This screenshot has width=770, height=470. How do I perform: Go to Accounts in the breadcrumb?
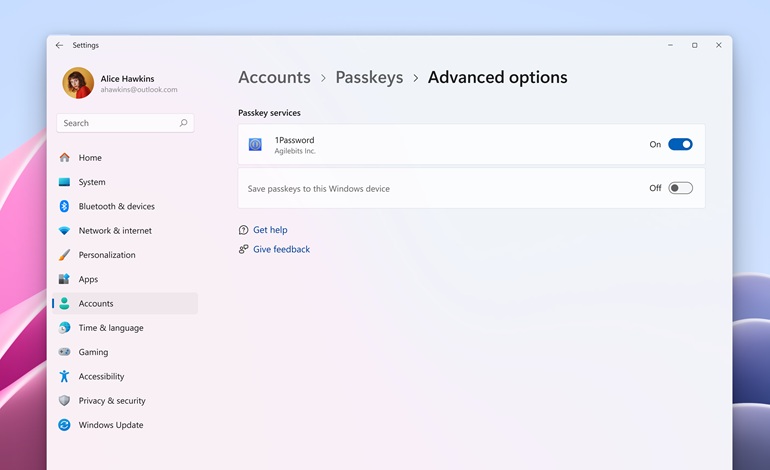pos(275,78)
